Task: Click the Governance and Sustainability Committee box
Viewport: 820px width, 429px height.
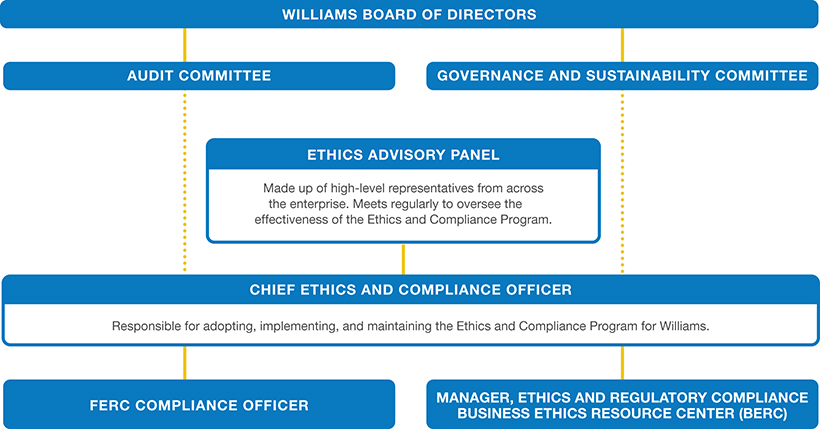Action: (622, 76)
